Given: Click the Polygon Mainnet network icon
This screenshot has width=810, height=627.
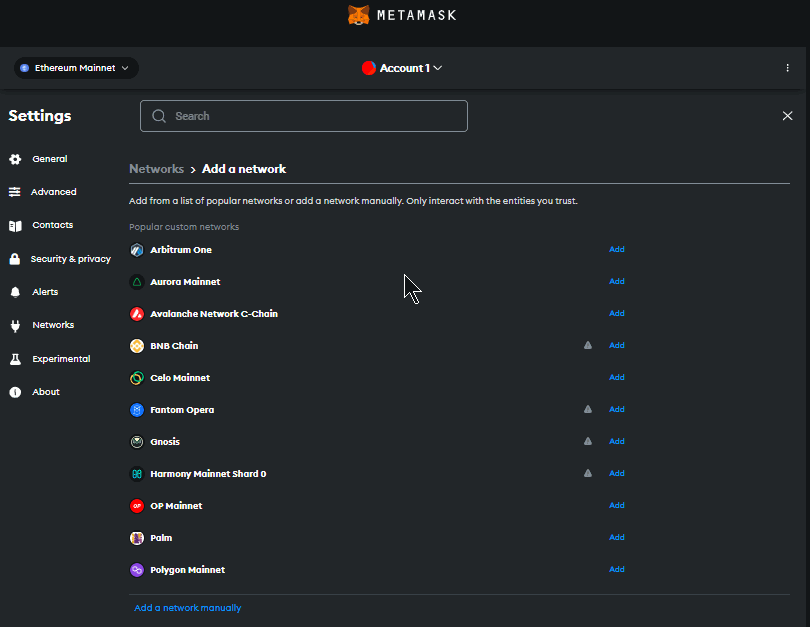Looking at the screenshot, I should [137, 570].
